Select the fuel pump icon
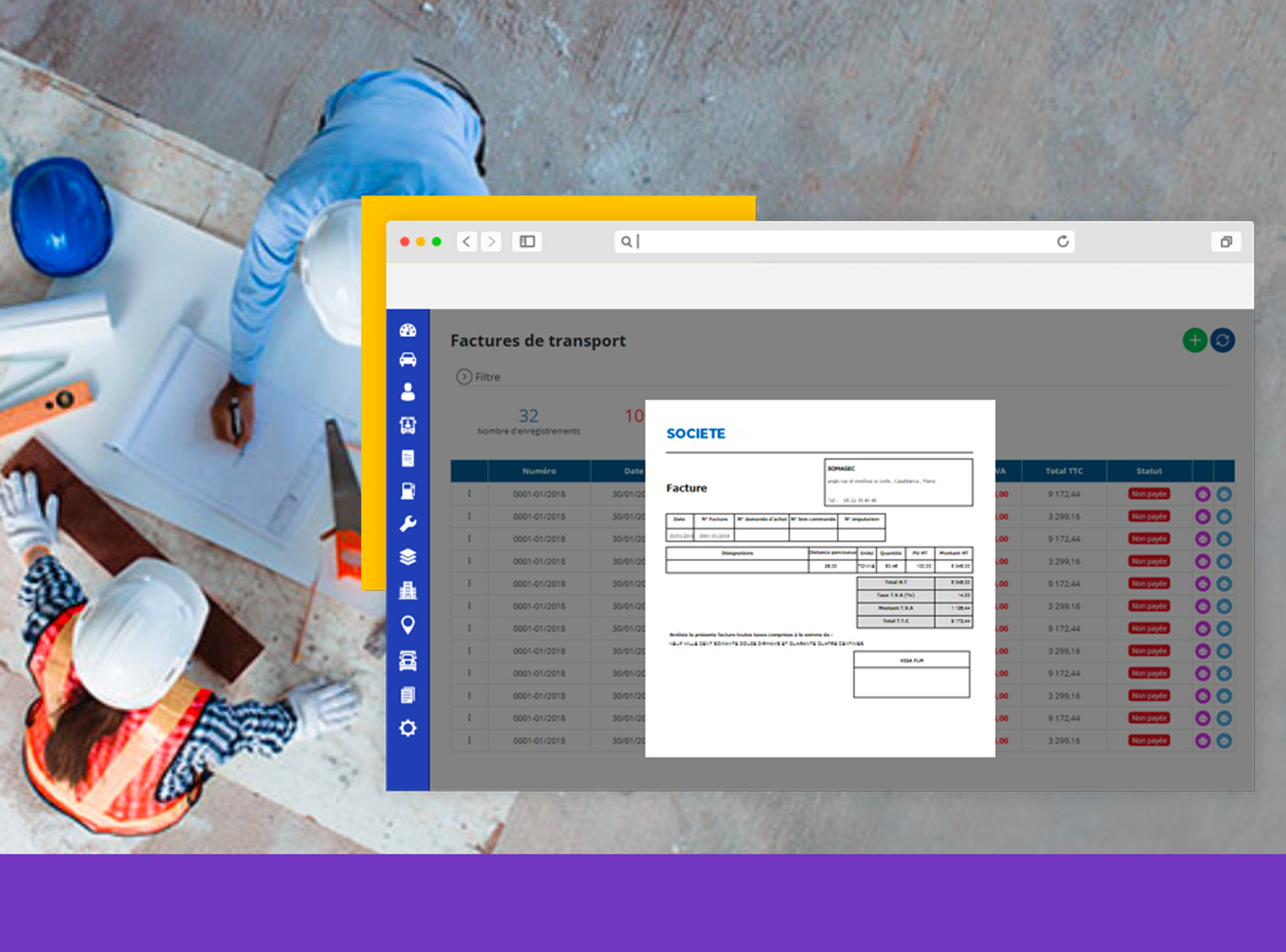 point(408,489)
